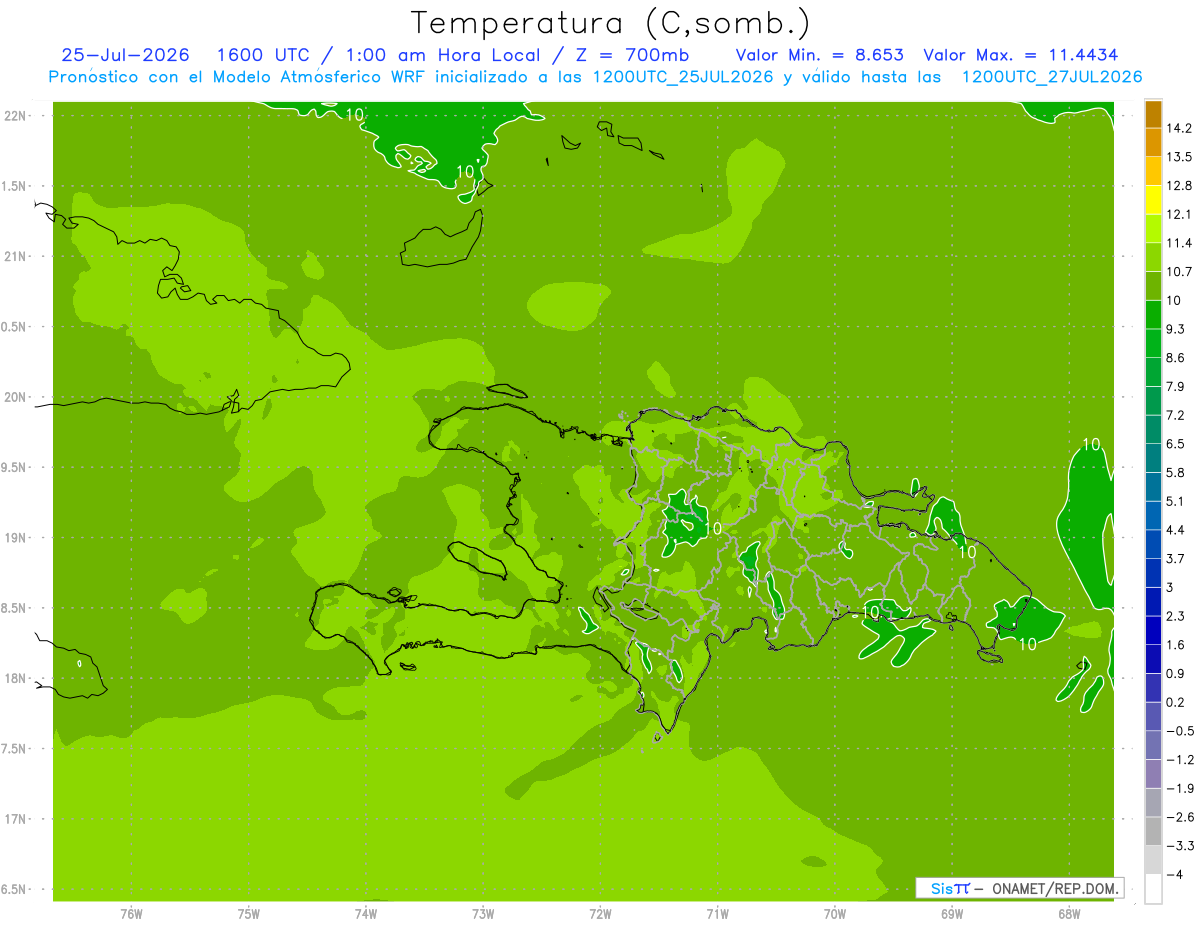Pick the gray swatch between -2.6 and -3.3

pyautogui.click(x=1153, y=831)
